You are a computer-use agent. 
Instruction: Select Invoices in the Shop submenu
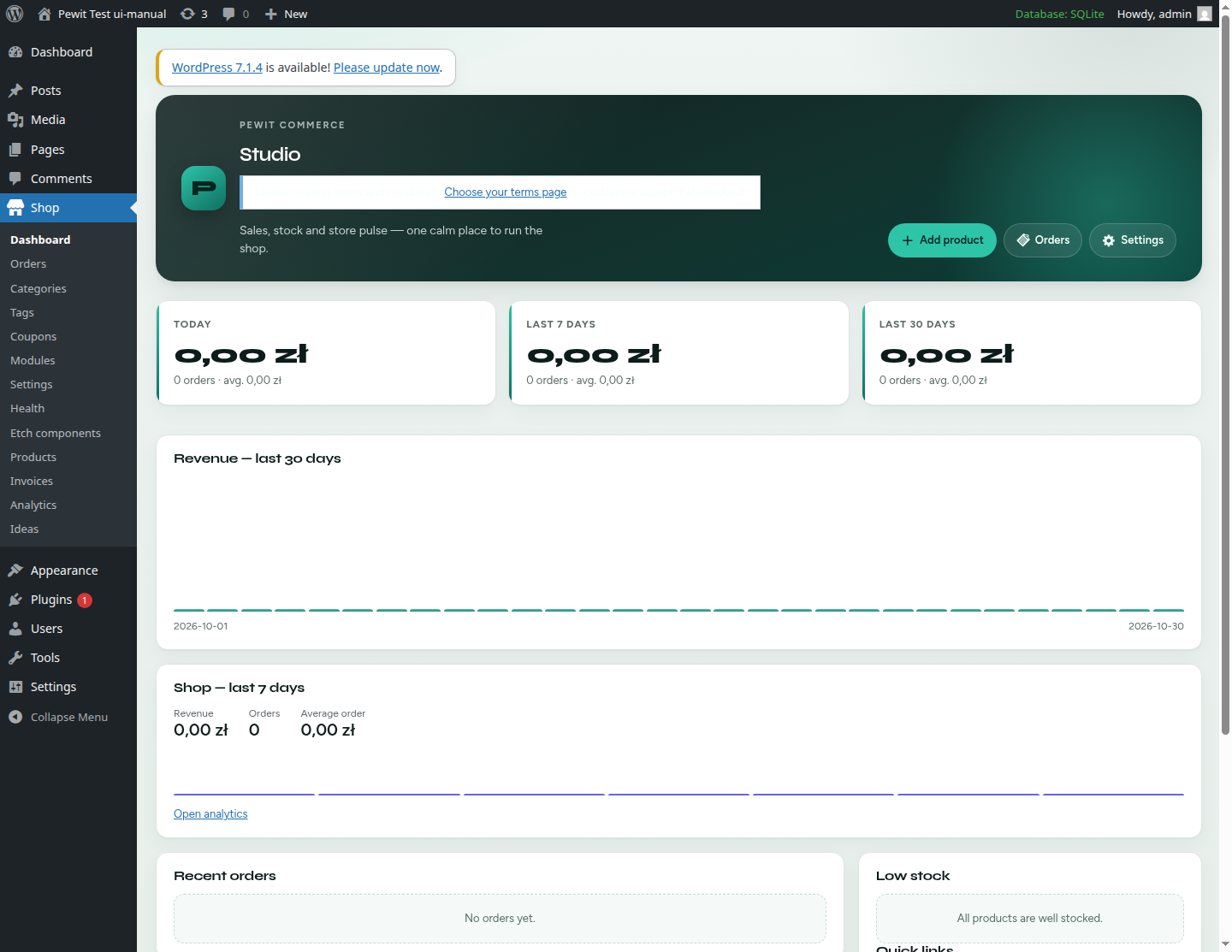click(32, 482)
